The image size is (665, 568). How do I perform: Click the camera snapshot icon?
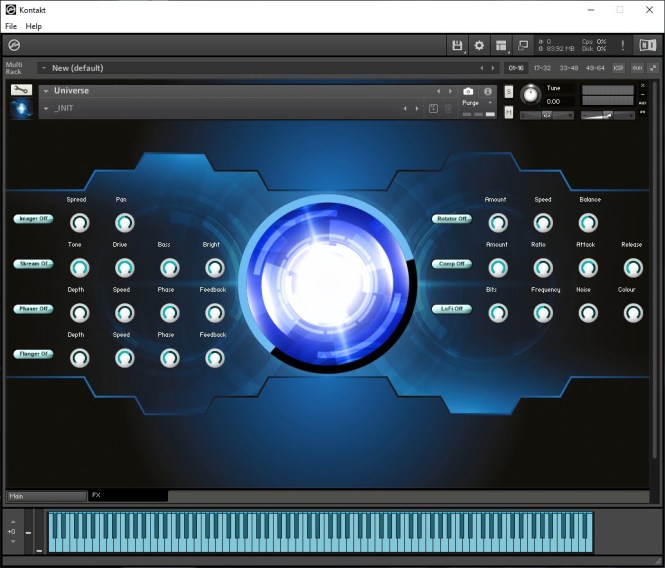[x=468, y=91]
